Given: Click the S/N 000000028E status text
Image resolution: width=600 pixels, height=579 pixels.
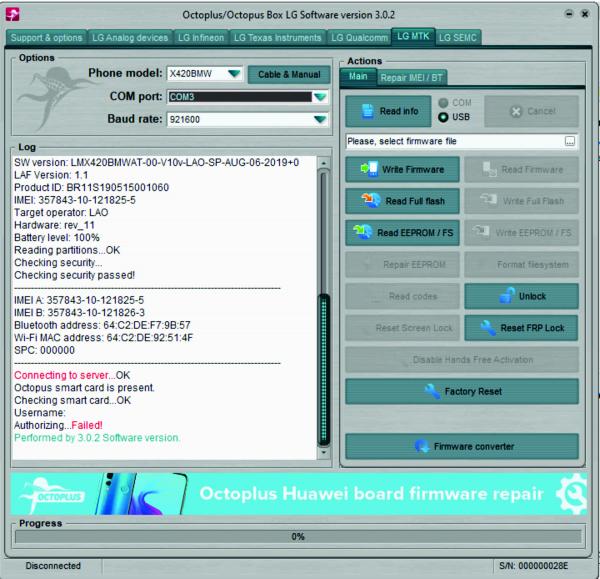Looking at the screenshot, I should [533, 566].
